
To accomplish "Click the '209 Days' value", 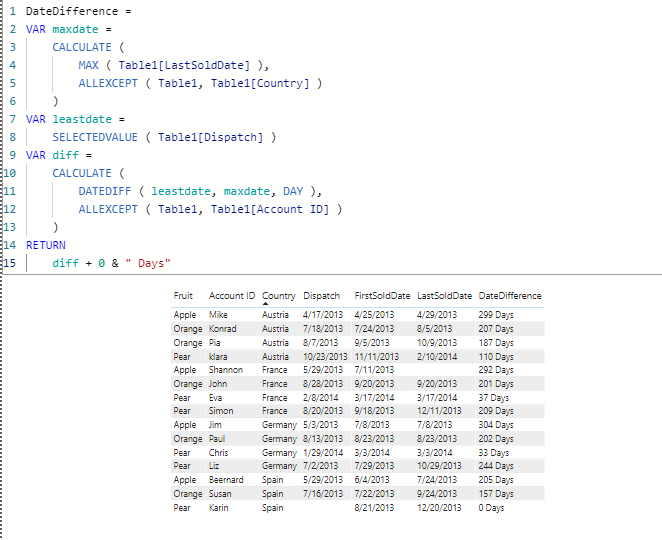I will [496, 411].
